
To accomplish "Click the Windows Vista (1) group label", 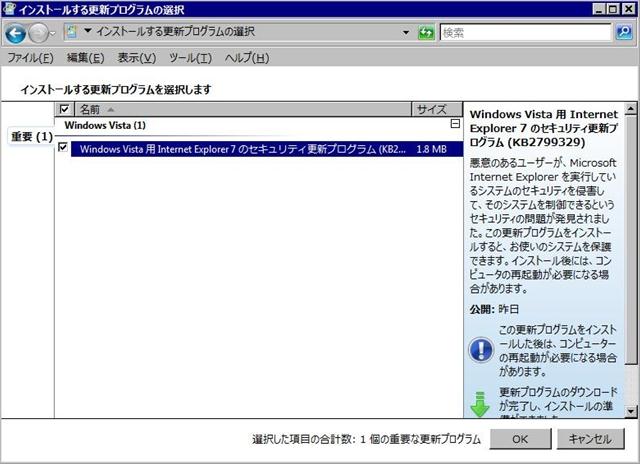I will 105,125.
